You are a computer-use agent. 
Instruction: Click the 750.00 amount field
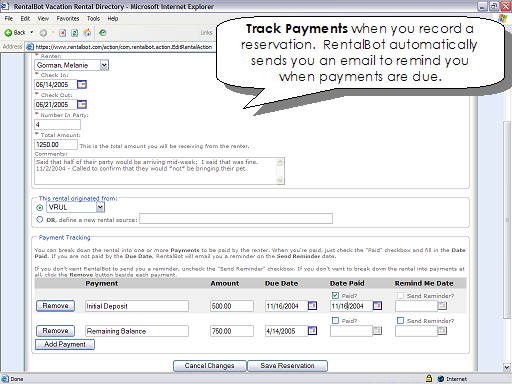tap(232, 331)
